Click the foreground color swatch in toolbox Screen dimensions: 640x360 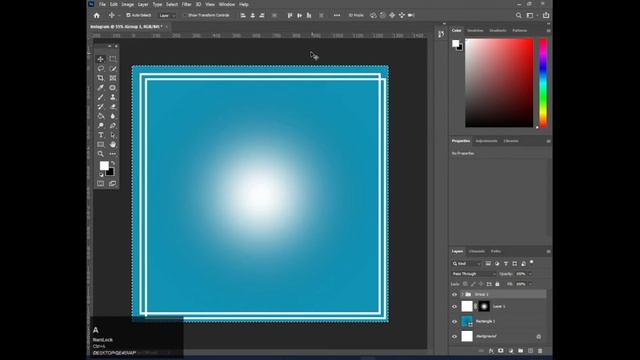[104, 165]
